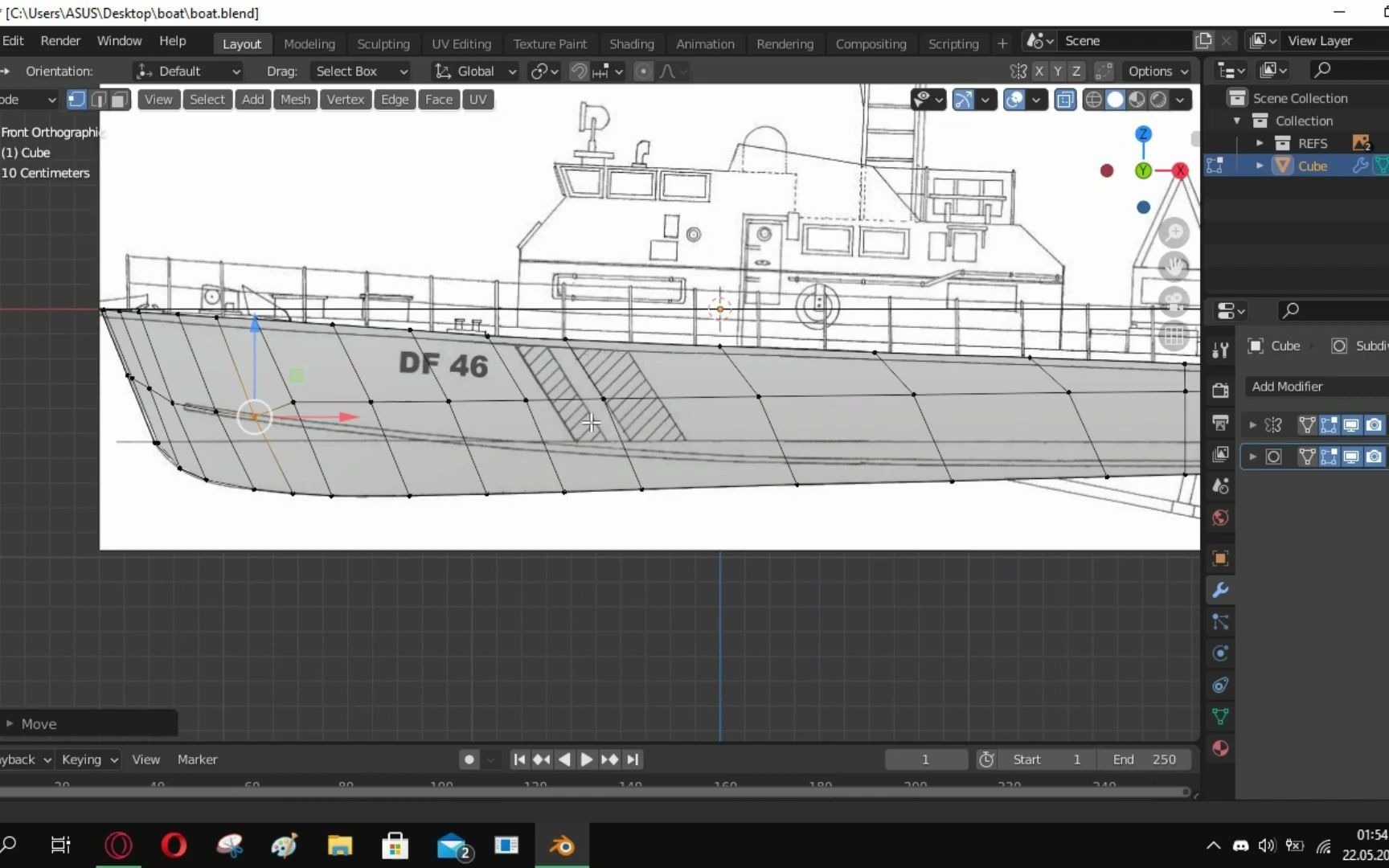The image size is (1389, 868).
Task: Switch to the Shading workspace tab
Action: [632, 43]
